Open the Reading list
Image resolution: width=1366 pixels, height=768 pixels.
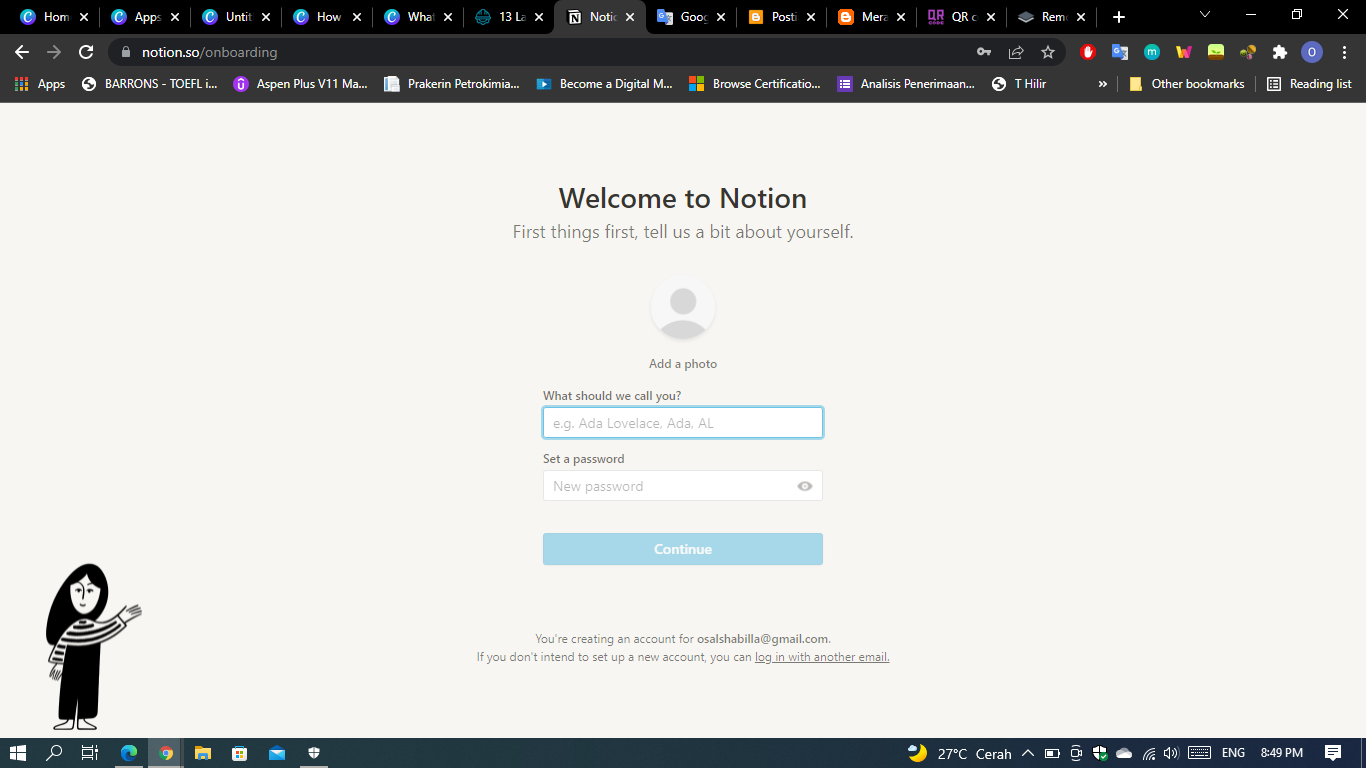tap(1309, 84)
